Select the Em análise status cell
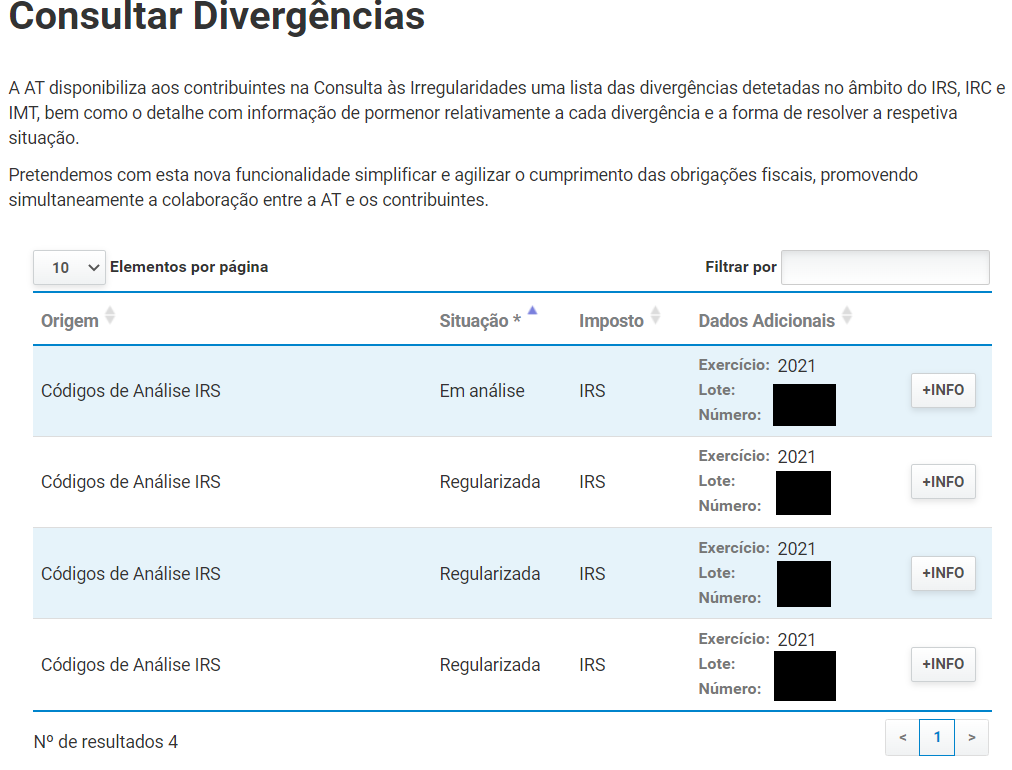This screenshot has width=1012, height=770. [x=482, y=391]
